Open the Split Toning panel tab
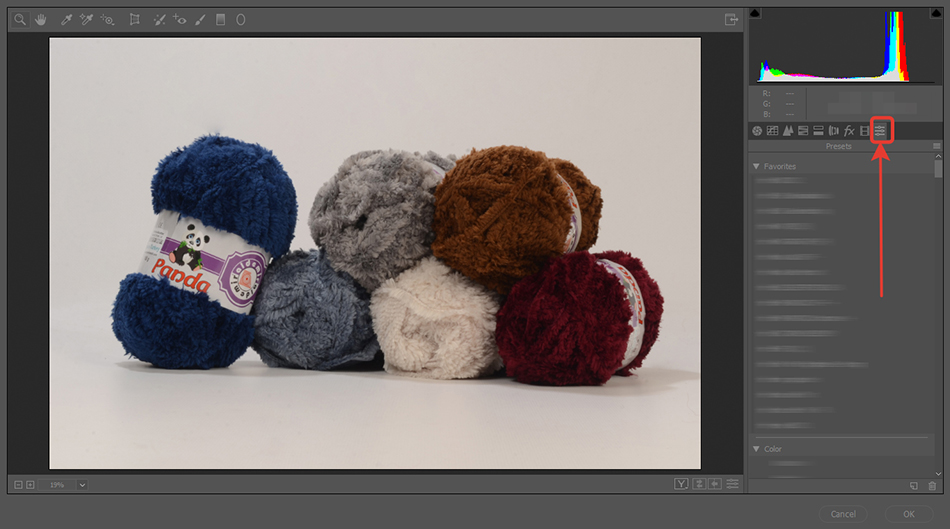The width and height of the screenshot is (950, 529). [x=818, y=130]
